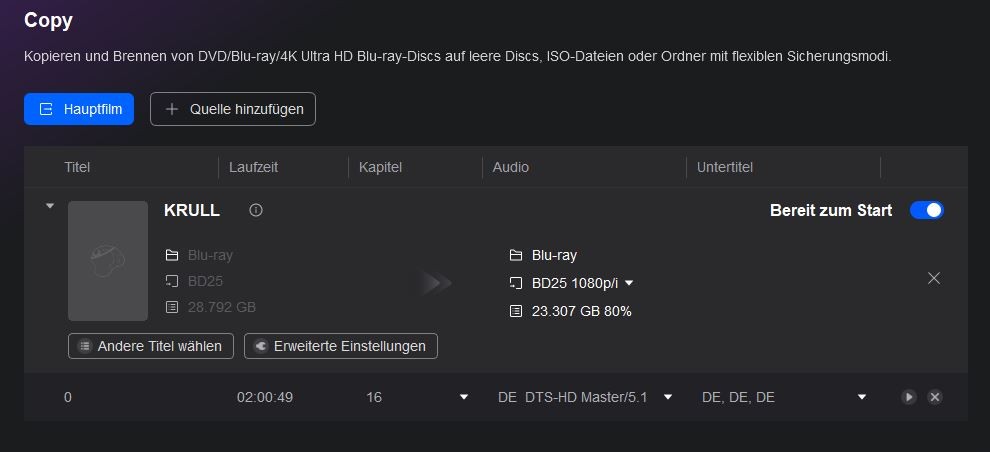Click the Hauptfilm mode button
Image resolution: width=990 pixels, height=452 pixels.
(79, 109)
